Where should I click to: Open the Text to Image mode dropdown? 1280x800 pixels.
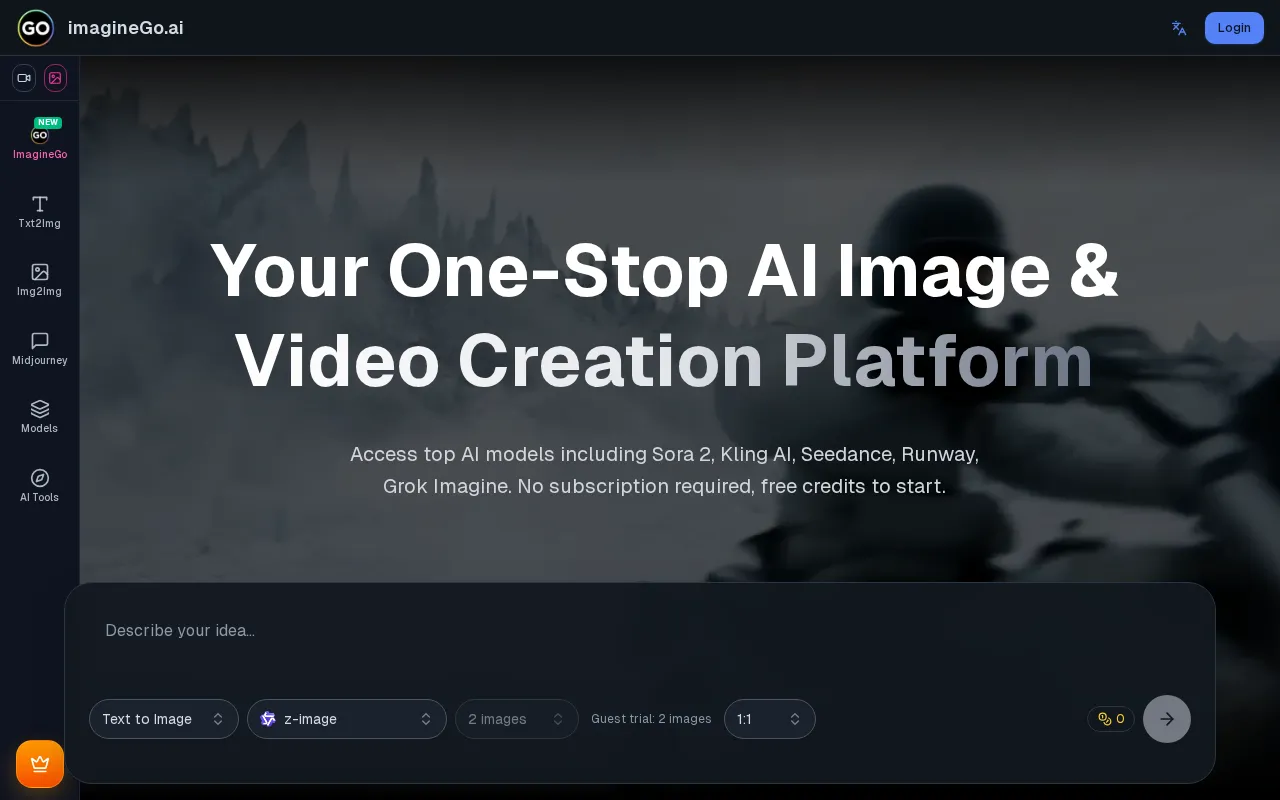(164, 719)
